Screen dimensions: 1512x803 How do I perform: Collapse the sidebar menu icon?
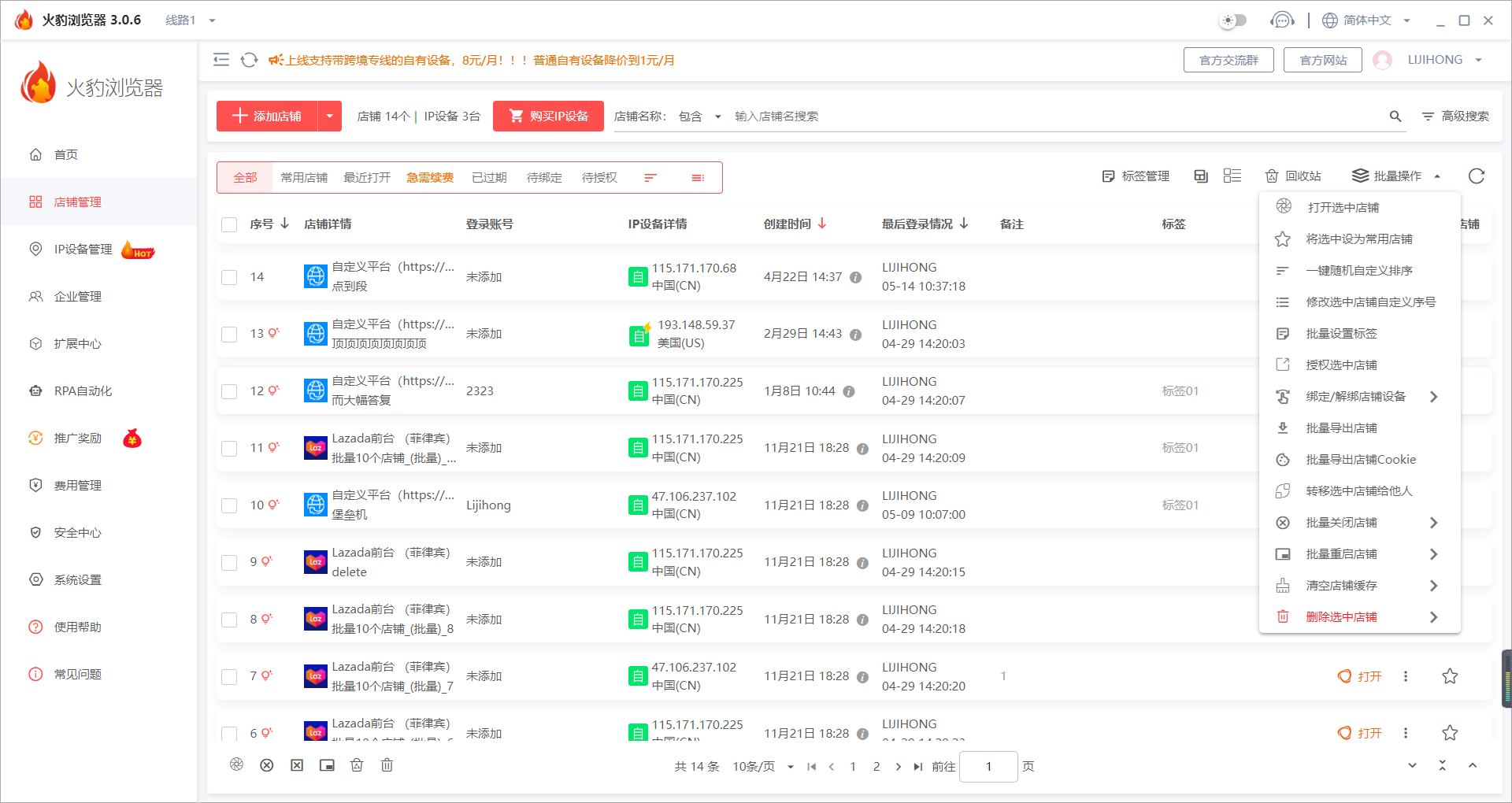[221, 60]
